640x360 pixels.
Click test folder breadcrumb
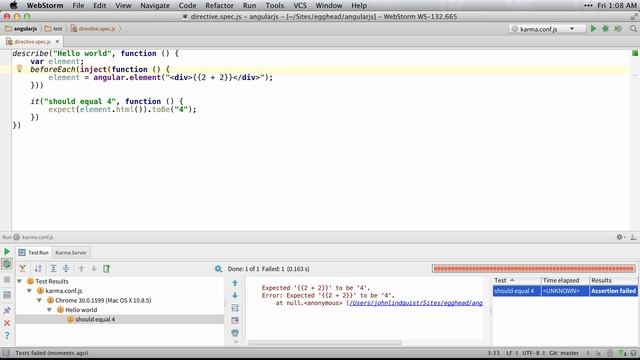[x=53, y=29]
